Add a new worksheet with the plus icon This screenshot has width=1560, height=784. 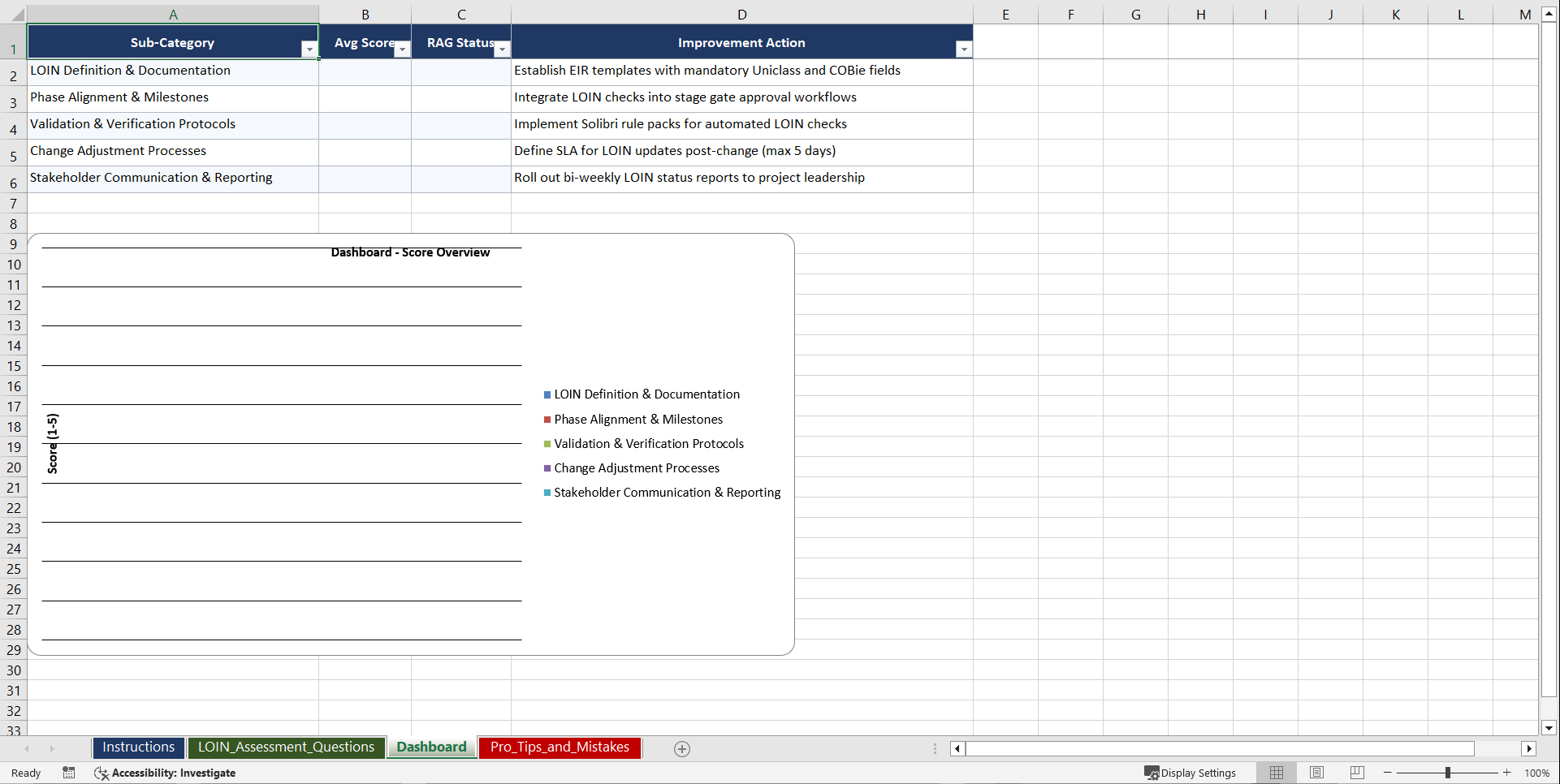681,748
